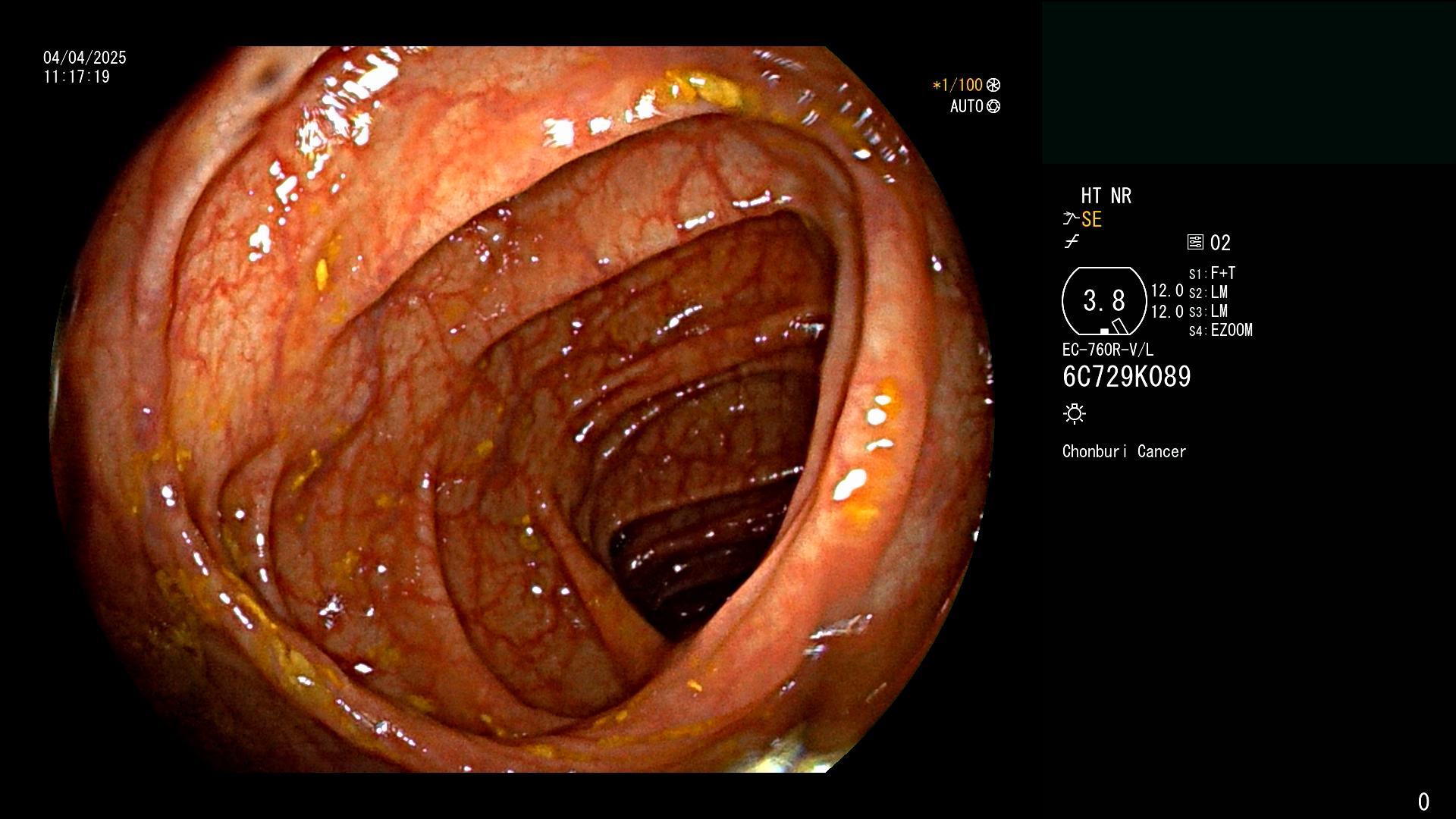Screen dimensions: 1456x819
Task: Click the Chonburi Cancer facility name
Action: 1125,451
